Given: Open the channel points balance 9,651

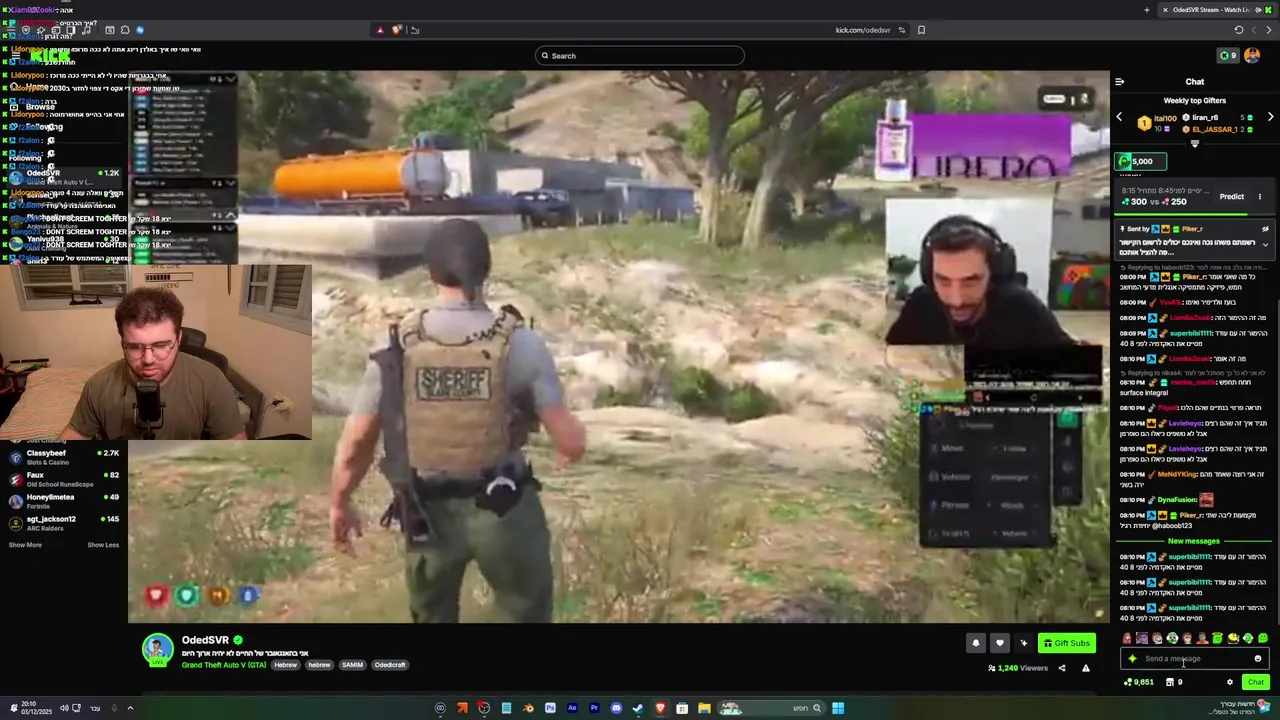Looking at the screenshot, I should click(x=1138, y=682).
